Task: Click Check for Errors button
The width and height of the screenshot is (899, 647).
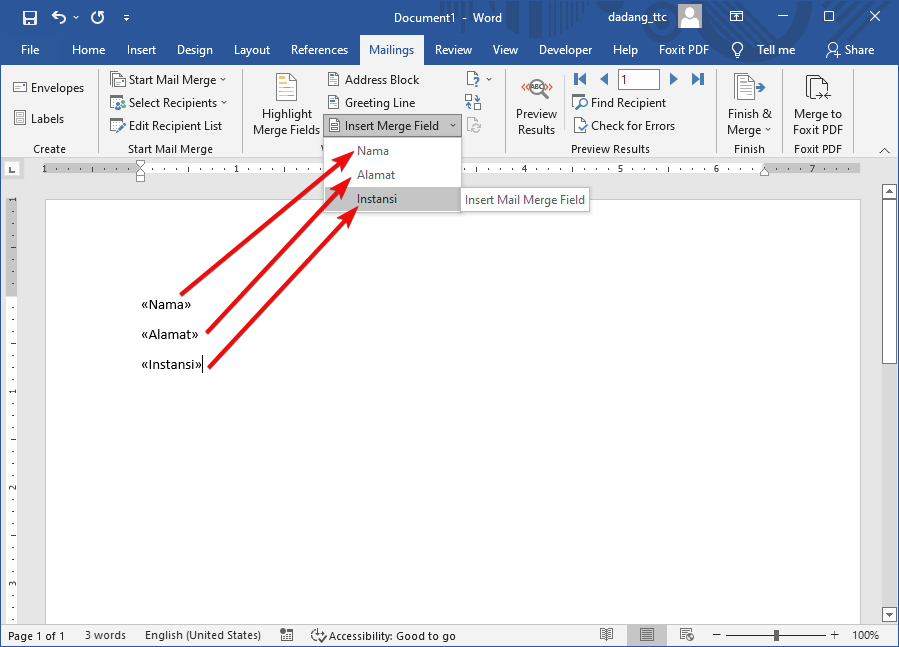Action: [624, 126]
